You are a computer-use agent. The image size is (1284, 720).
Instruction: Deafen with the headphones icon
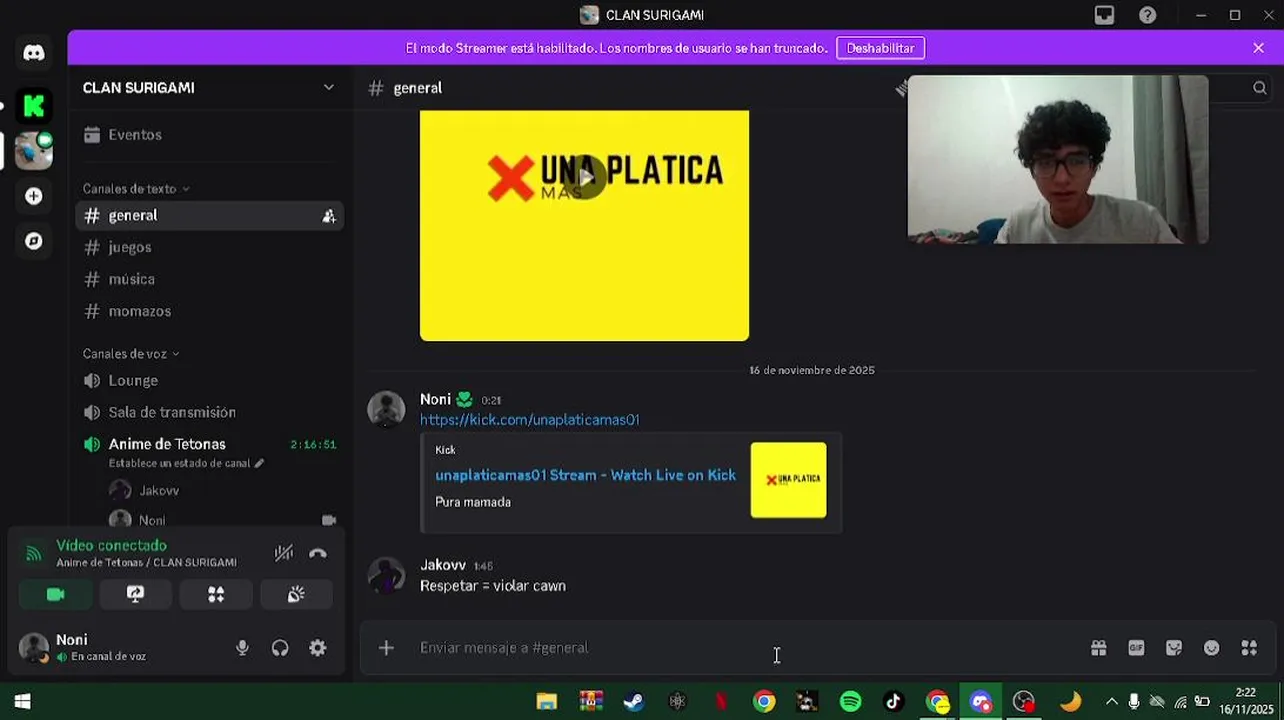(280, 648)
